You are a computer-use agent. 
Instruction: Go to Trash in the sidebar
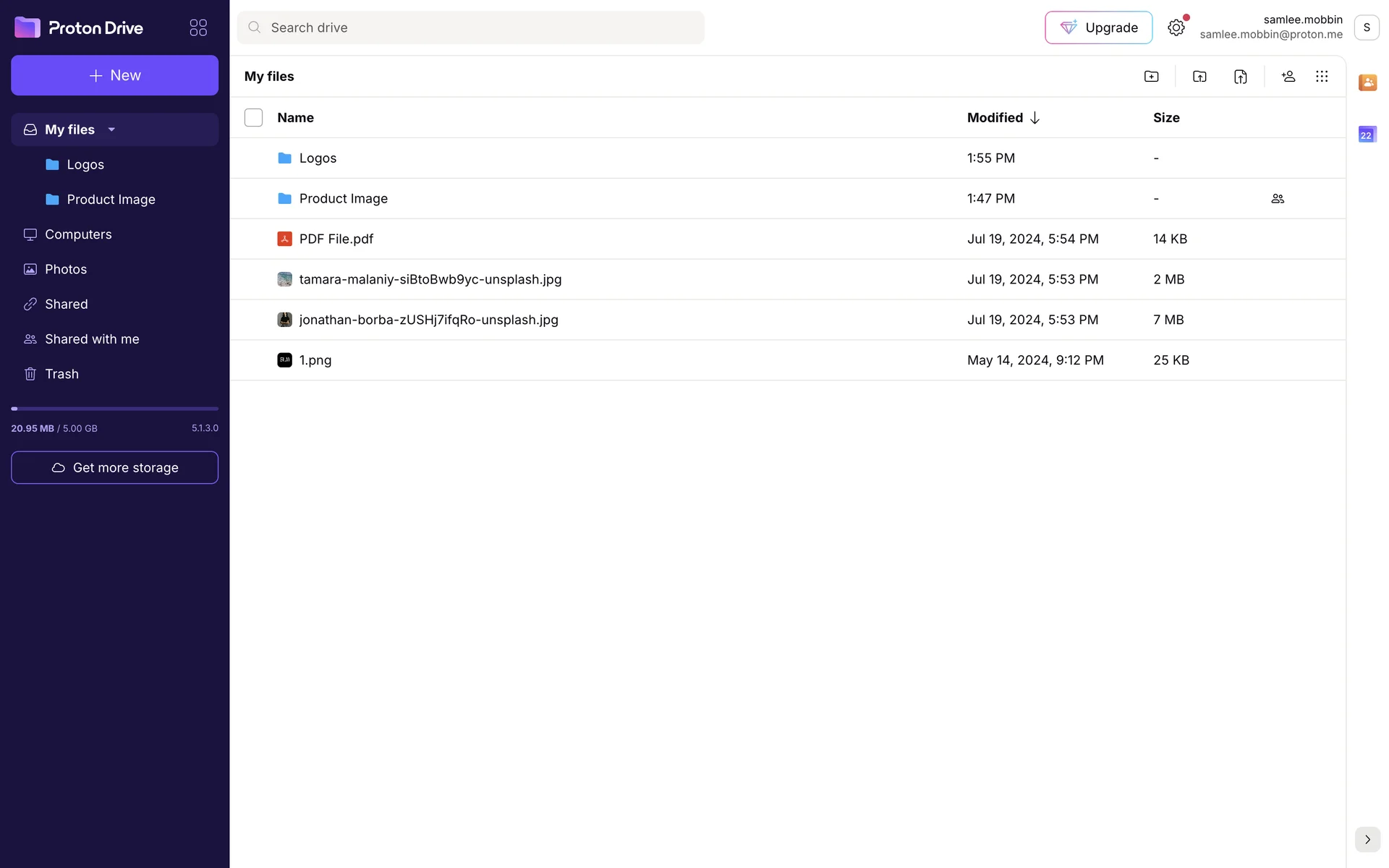[x=61, y=374]
